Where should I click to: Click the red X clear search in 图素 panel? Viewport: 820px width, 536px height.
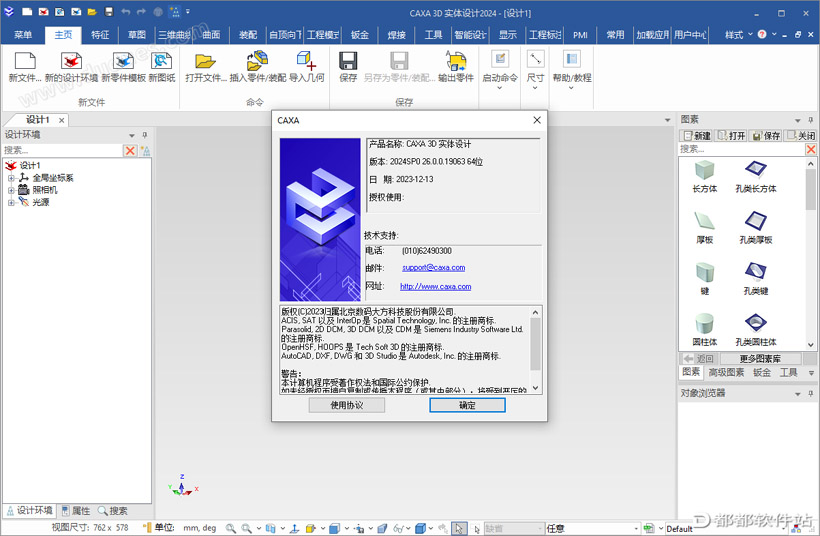click(x=811, y=150)
